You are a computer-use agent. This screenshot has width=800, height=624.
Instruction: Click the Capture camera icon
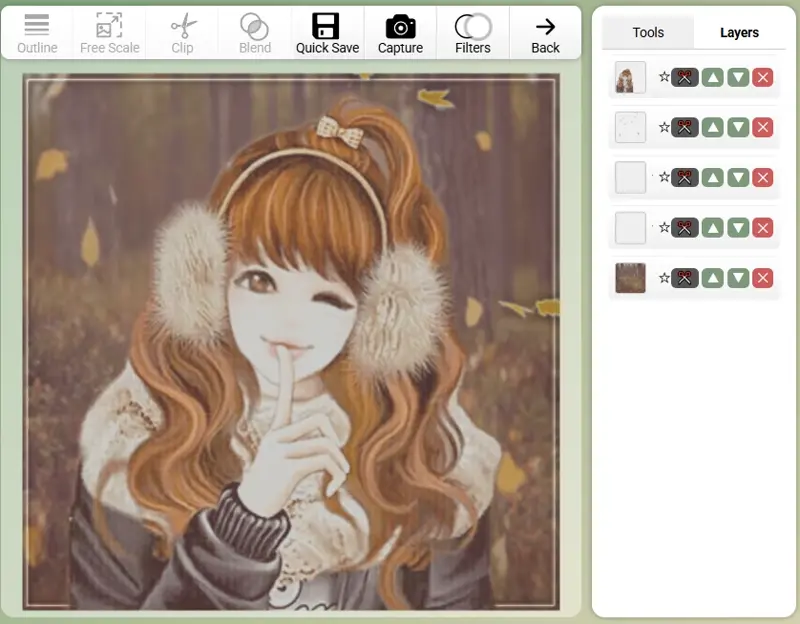coord(400,26)
